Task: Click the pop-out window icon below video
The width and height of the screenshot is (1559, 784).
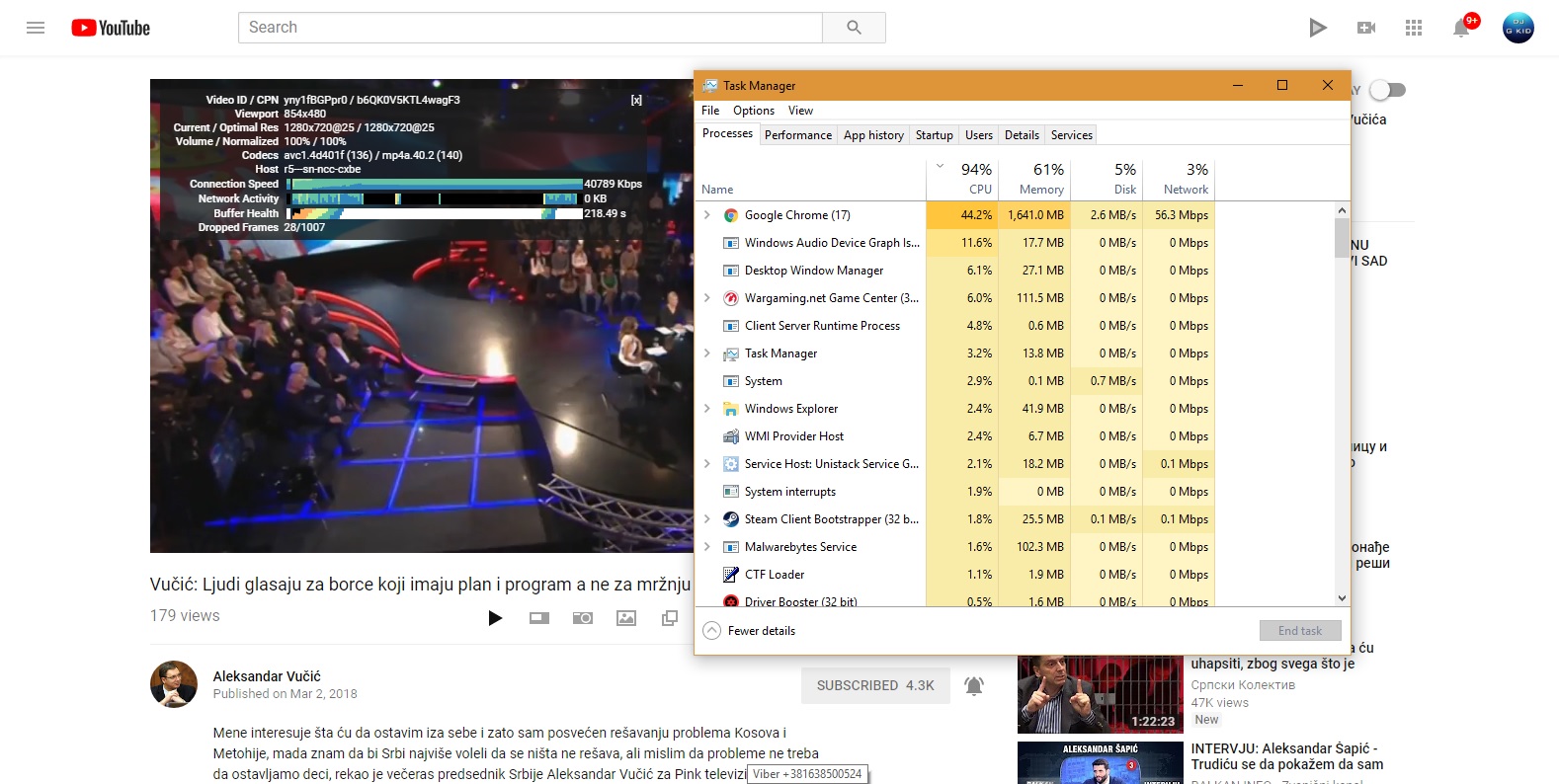Action: tap(670, 618)
